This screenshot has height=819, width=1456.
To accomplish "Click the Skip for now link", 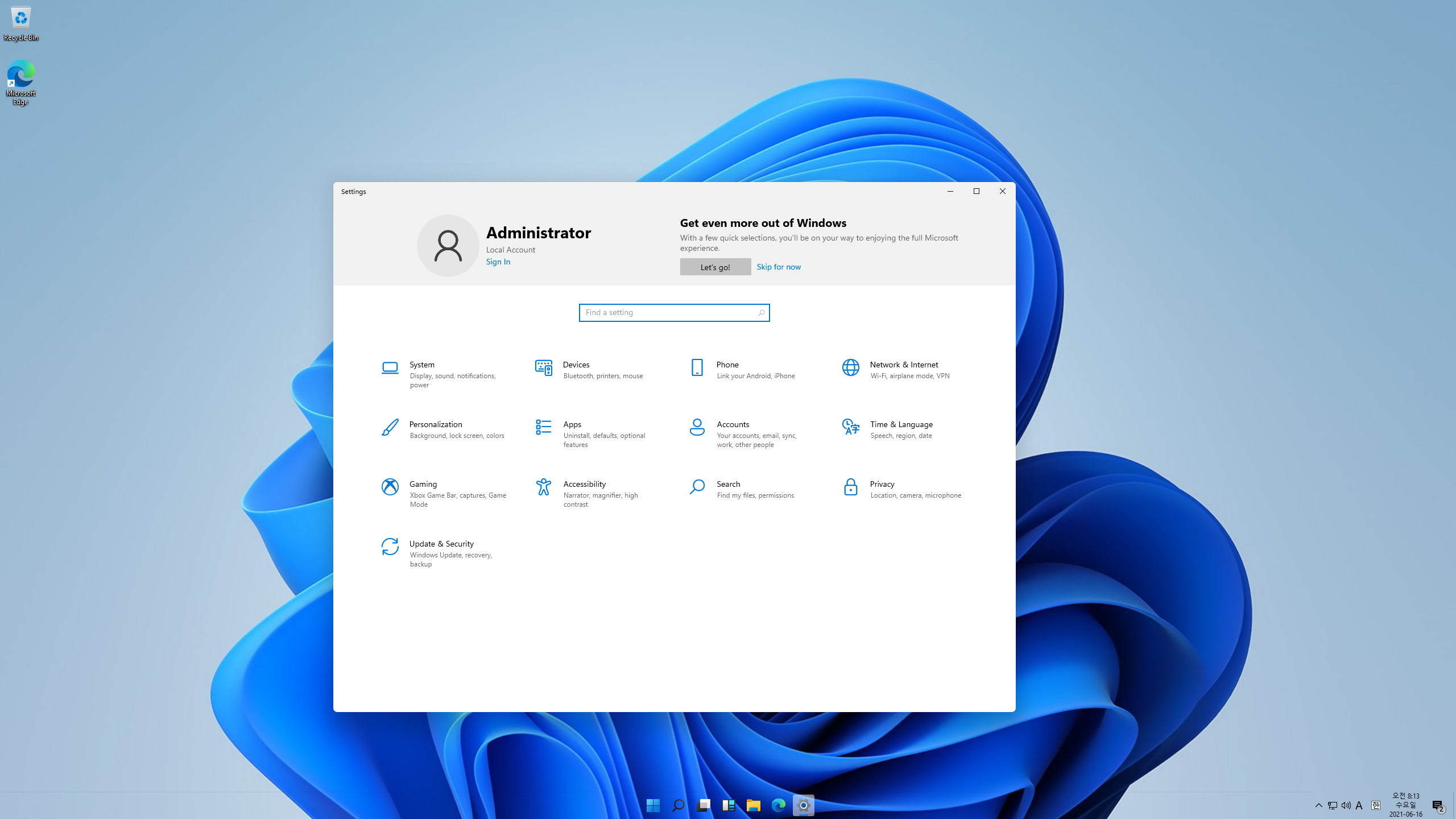I will tap(778, 267).
